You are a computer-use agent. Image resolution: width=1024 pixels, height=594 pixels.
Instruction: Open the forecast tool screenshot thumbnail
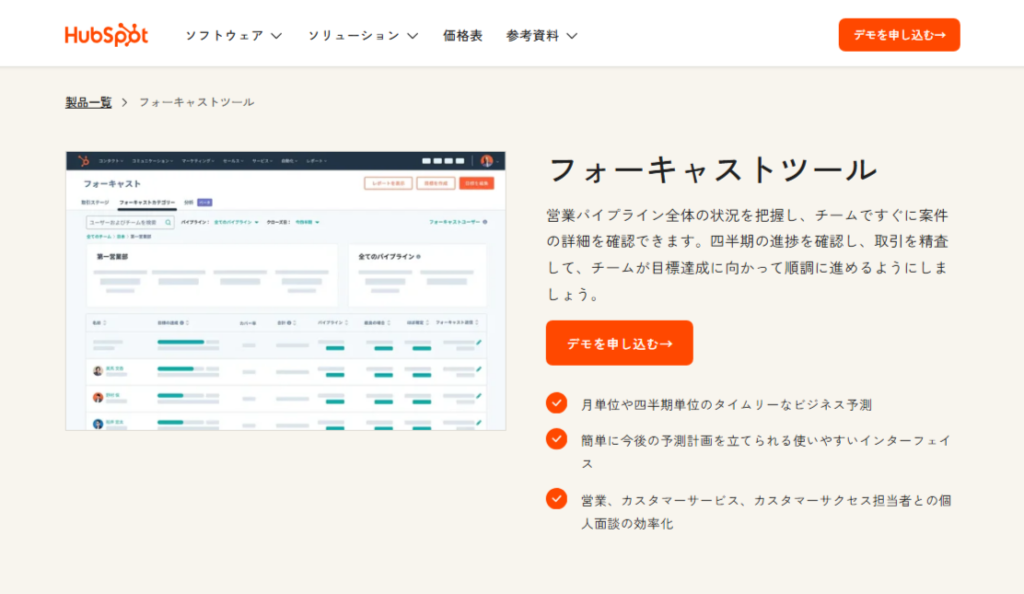click(x=285, y=291)
